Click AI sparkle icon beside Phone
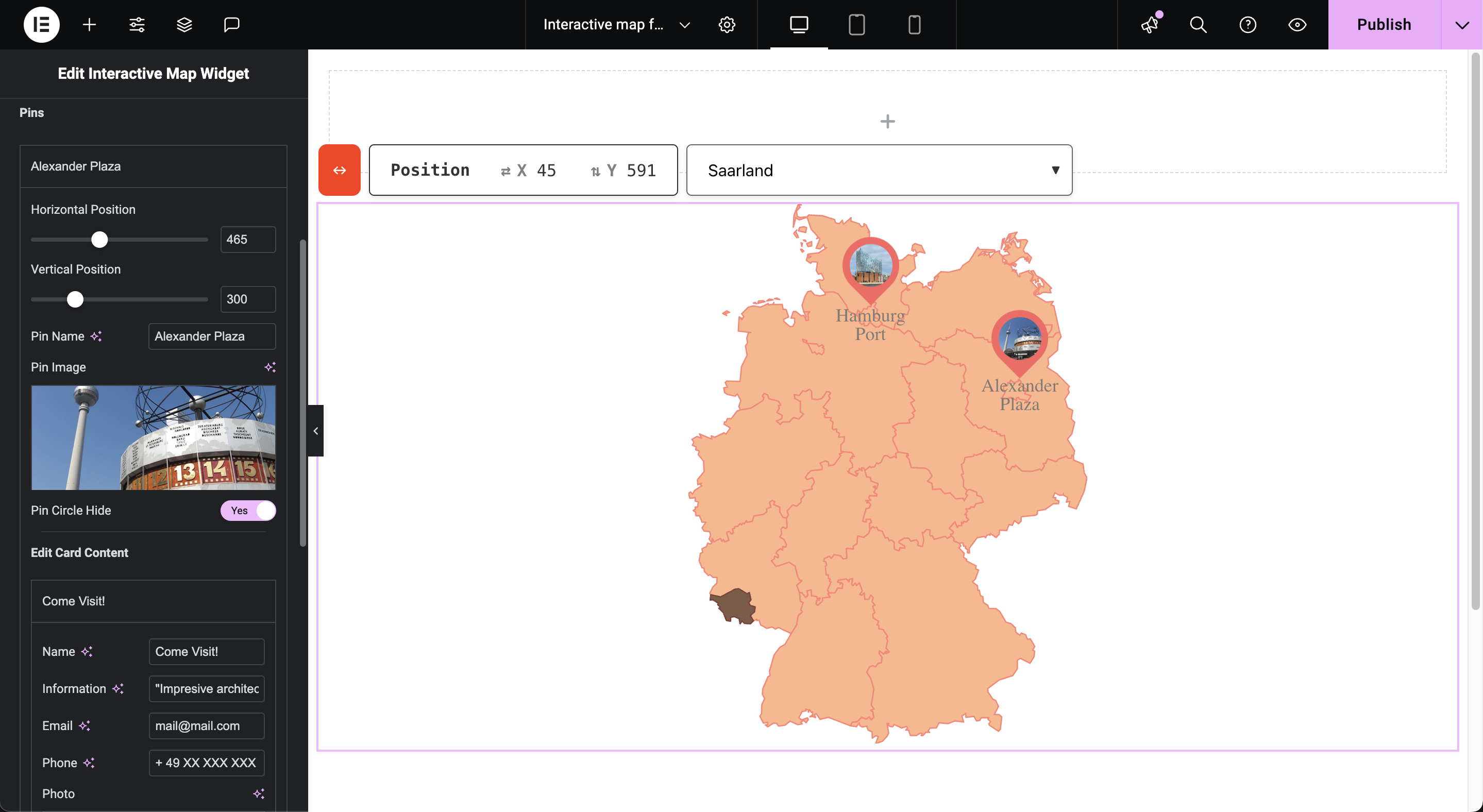 coord(89,763)
